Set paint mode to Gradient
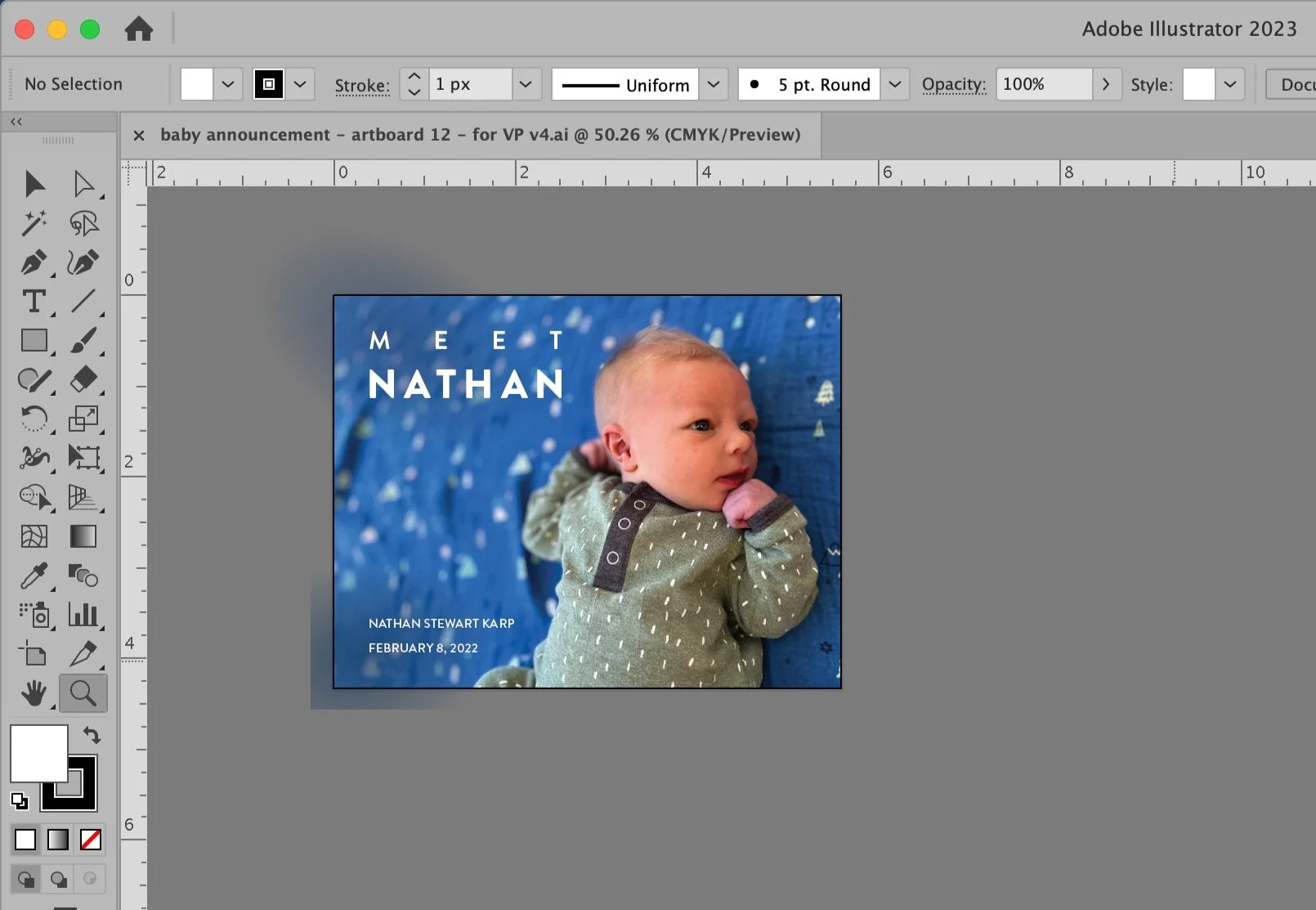The image size is (1316, 910). coord(58,840)
